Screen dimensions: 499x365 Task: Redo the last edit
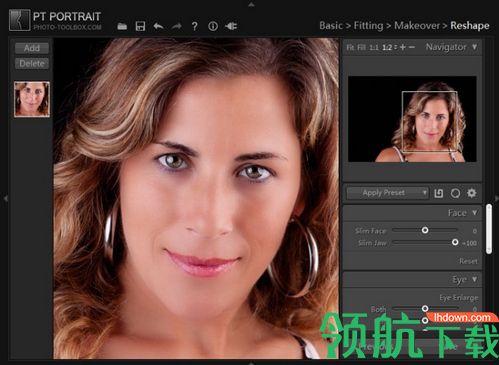pos(177,26)
